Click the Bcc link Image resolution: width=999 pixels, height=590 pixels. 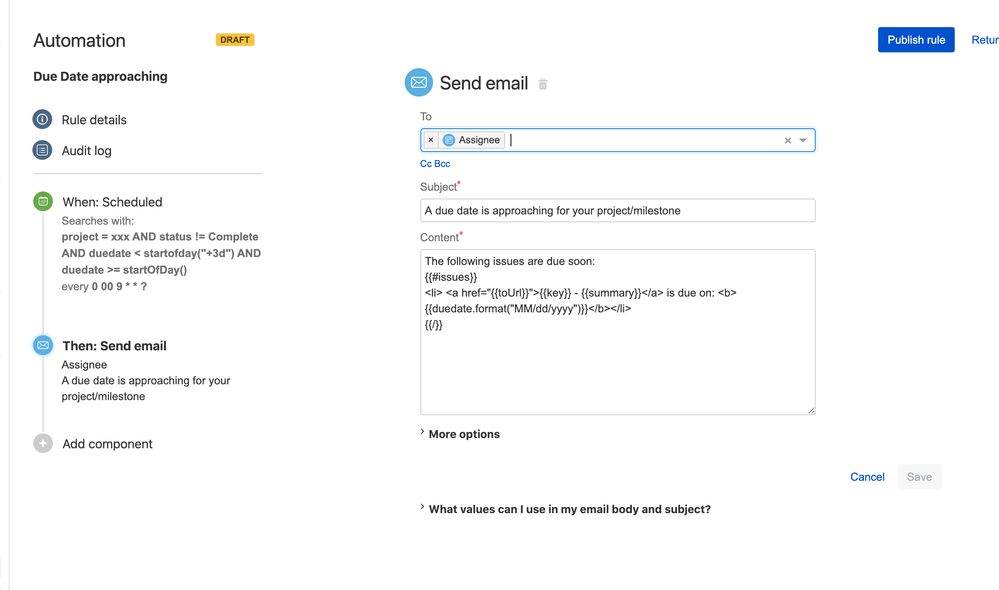tap(442, 164)
